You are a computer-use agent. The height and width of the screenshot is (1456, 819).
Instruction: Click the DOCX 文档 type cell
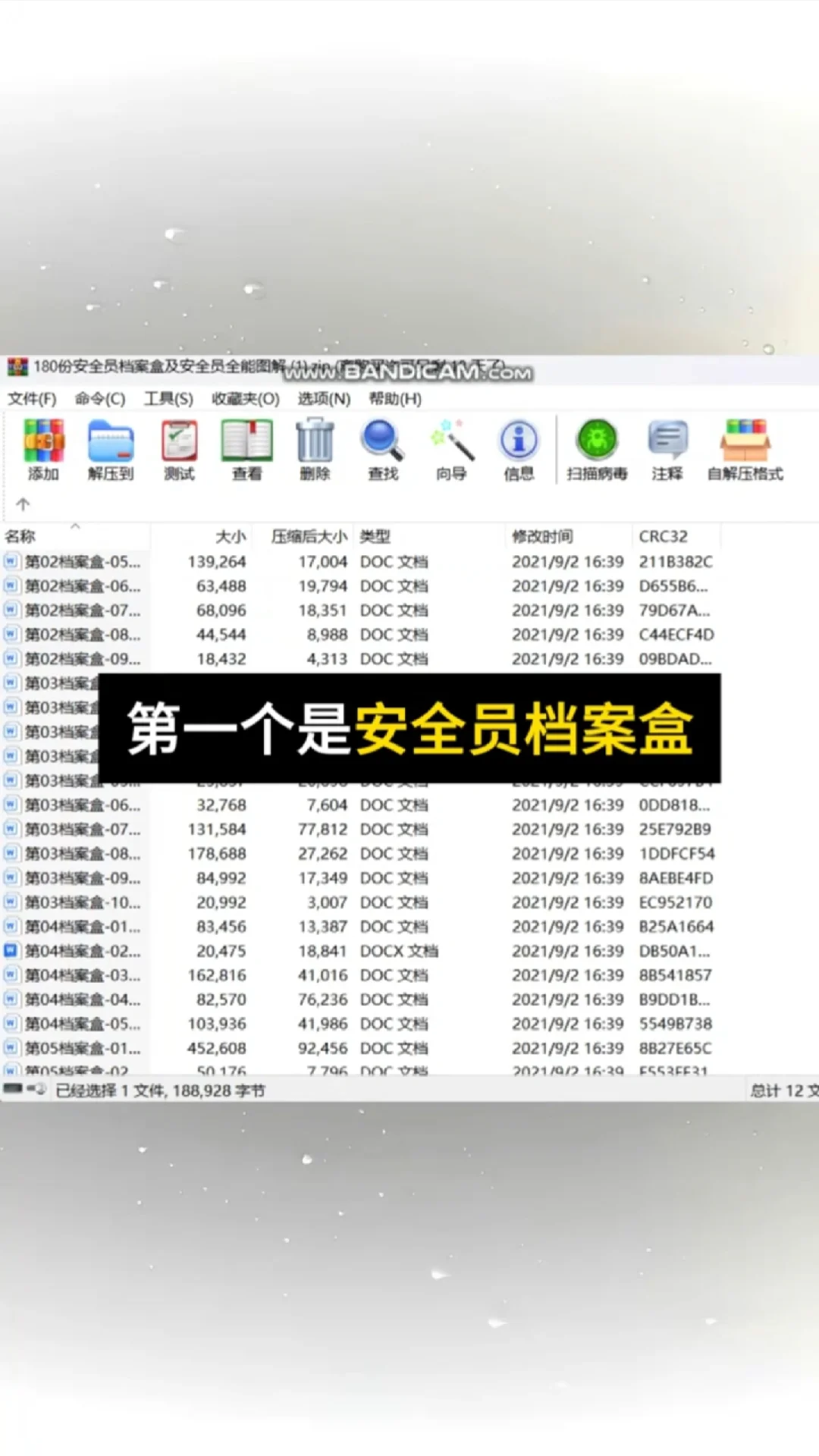point(399,950)
